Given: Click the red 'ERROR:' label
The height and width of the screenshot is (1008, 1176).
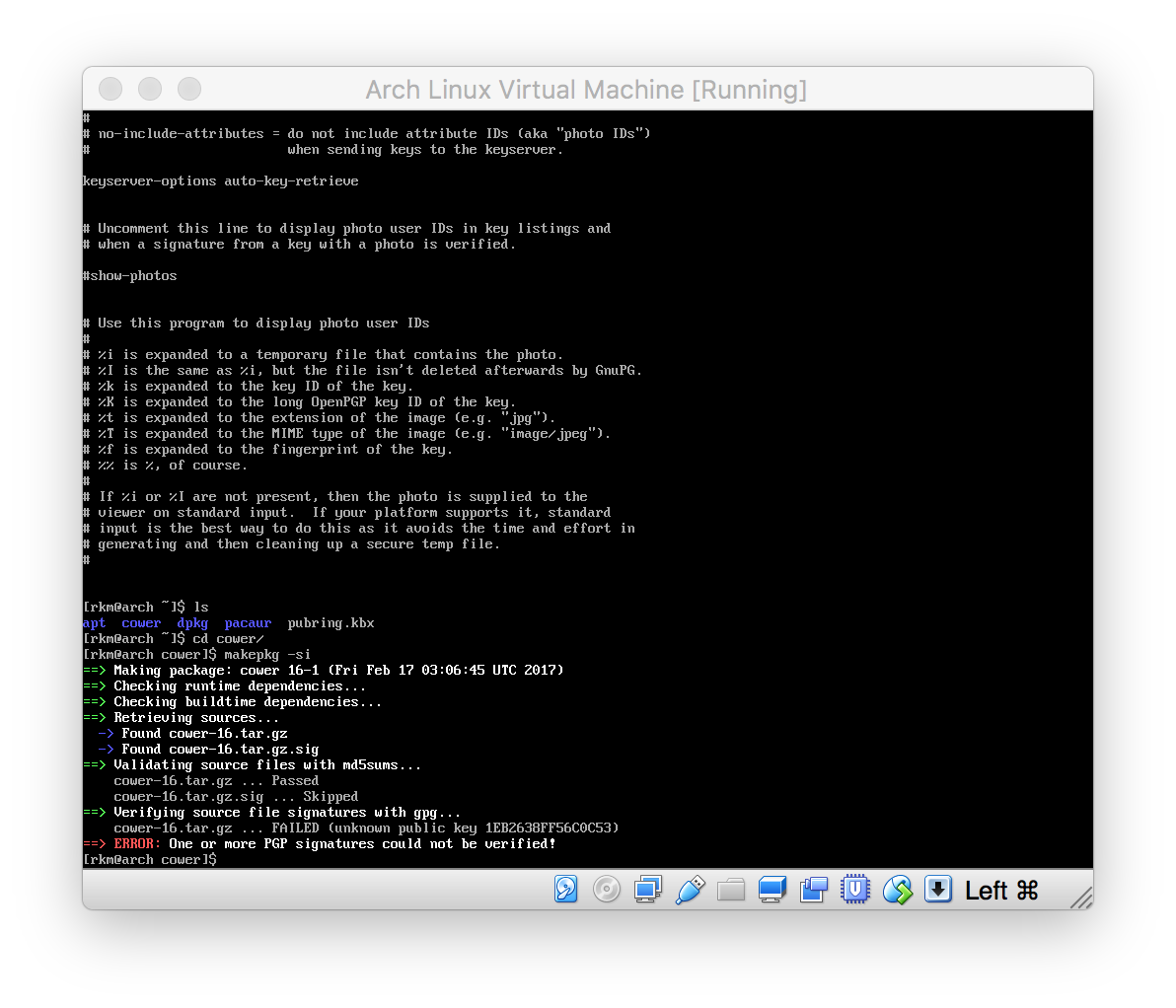Looking at the screenshot, I should click(137, 843).
